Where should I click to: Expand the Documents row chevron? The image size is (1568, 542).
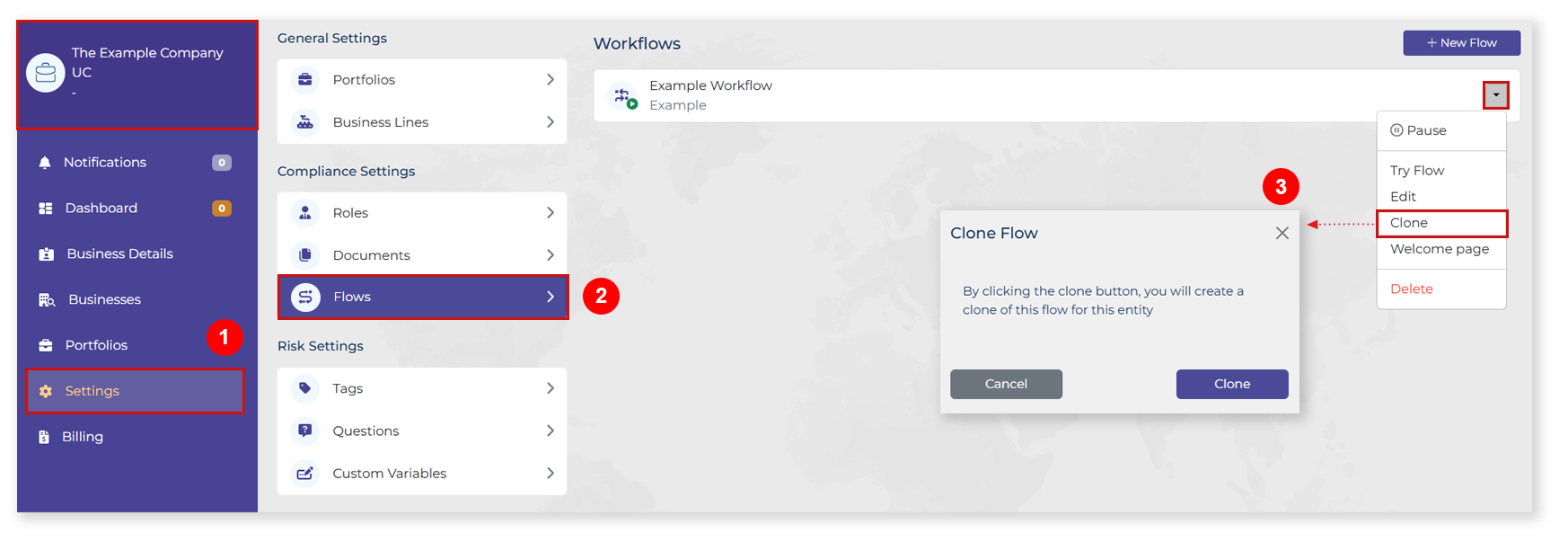point(550,255)
